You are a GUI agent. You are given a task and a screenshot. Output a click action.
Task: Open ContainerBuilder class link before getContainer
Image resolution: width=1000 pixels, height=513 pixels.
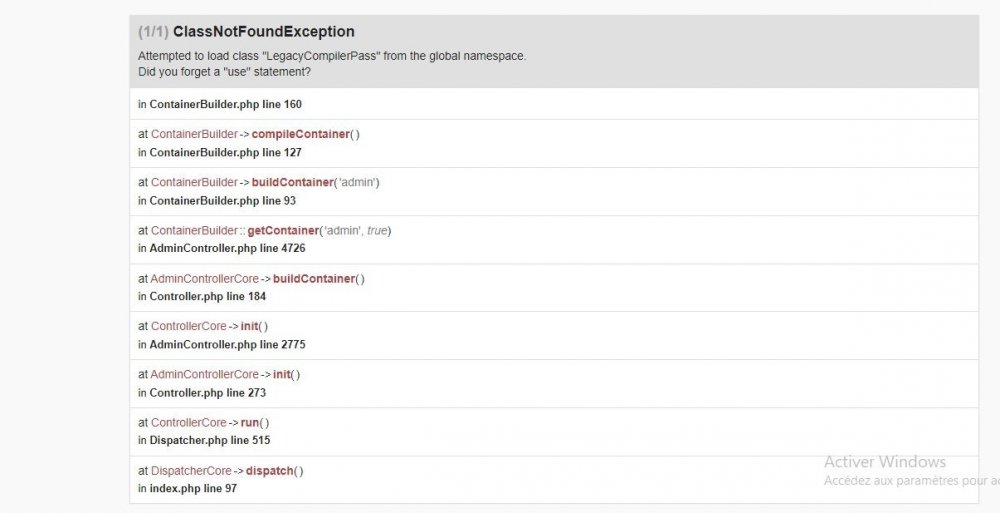pyautogui.click(x=194, y=230)
